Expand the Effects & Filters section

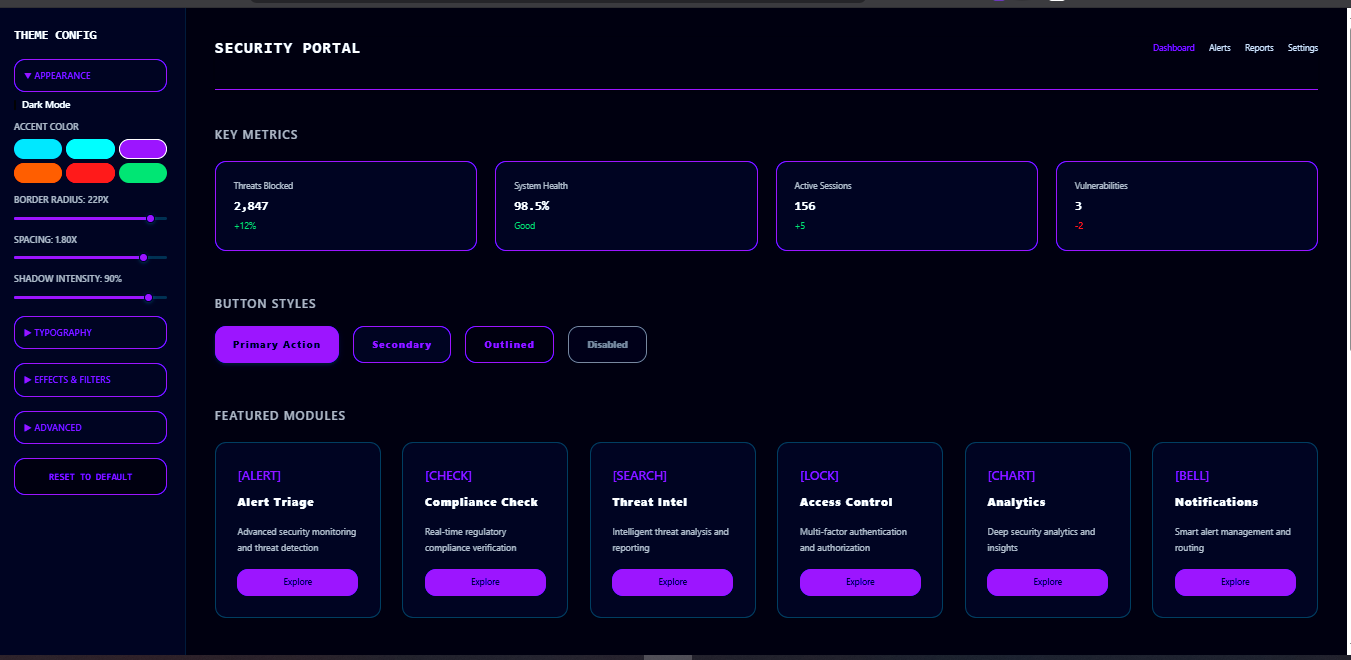point(90,380)
